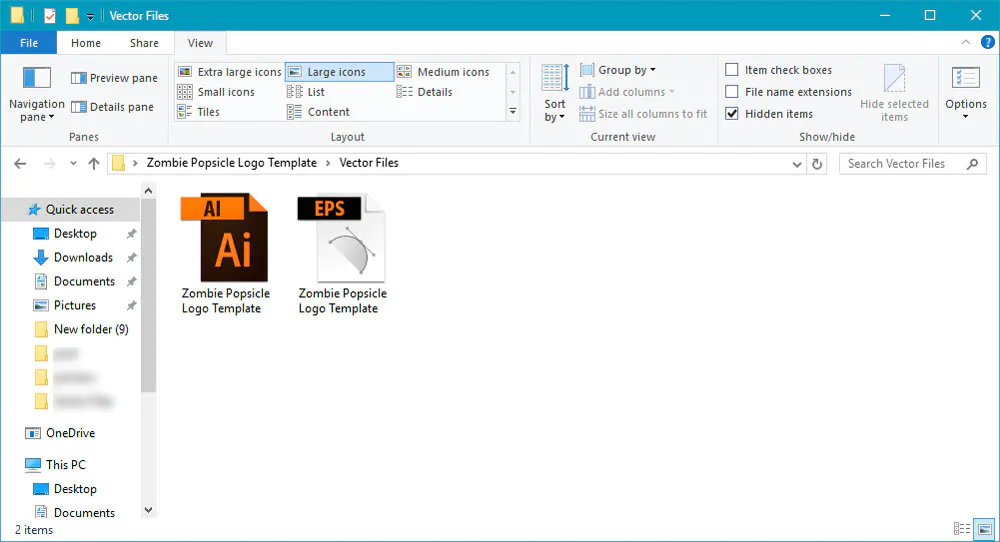Click the pin icon beside Pictures
Screen dimensions: 1000x542
coord(131,305)
